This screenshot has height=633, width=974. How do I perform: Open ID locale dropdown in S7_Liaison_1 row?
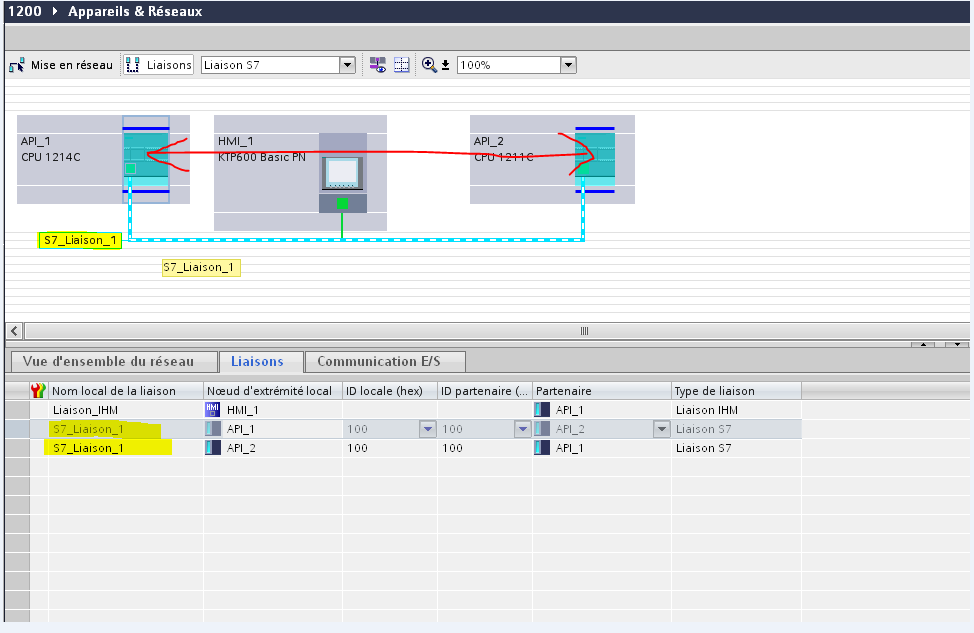(427, 429)
